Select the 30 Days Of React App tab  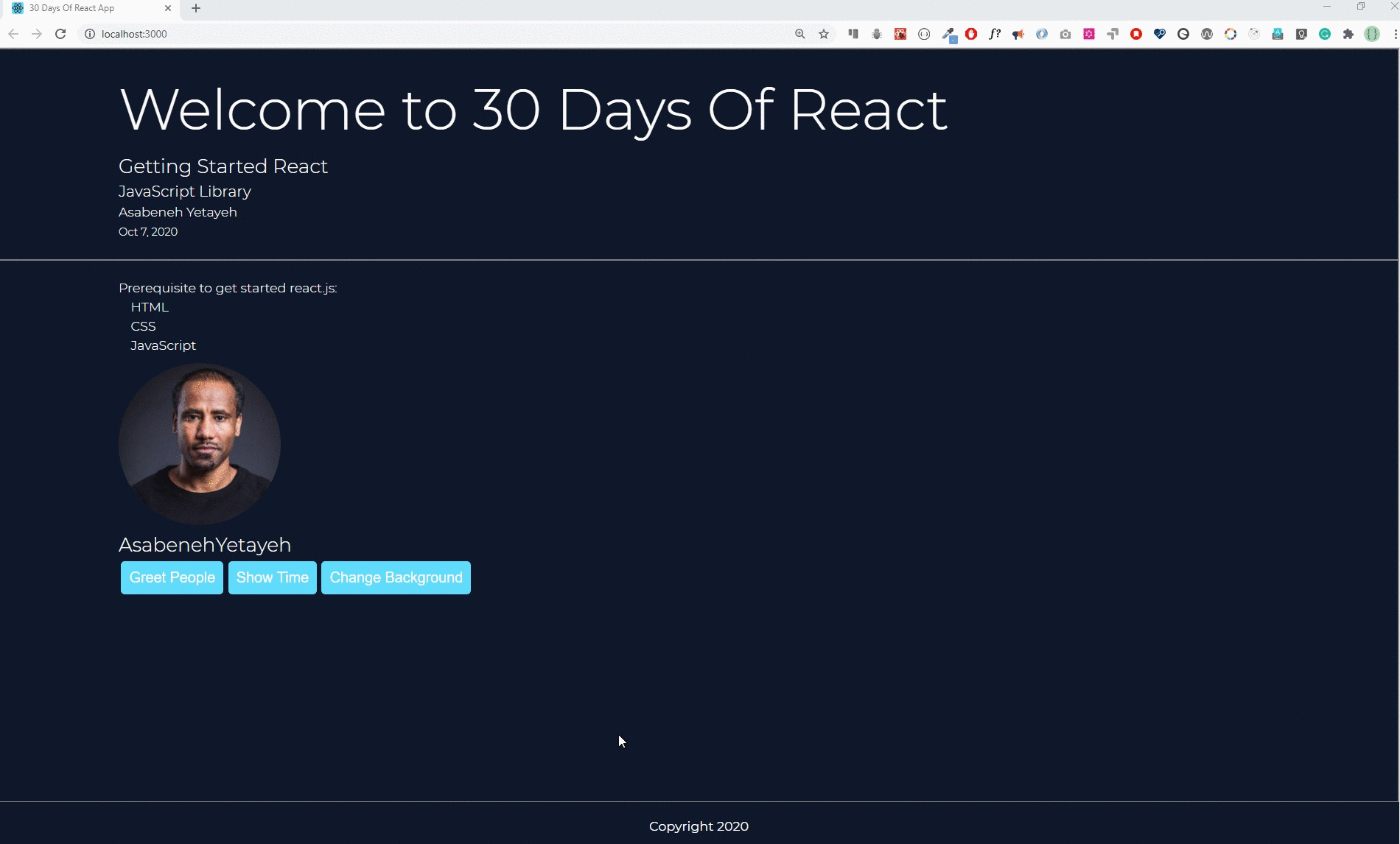tap(81, 8)
